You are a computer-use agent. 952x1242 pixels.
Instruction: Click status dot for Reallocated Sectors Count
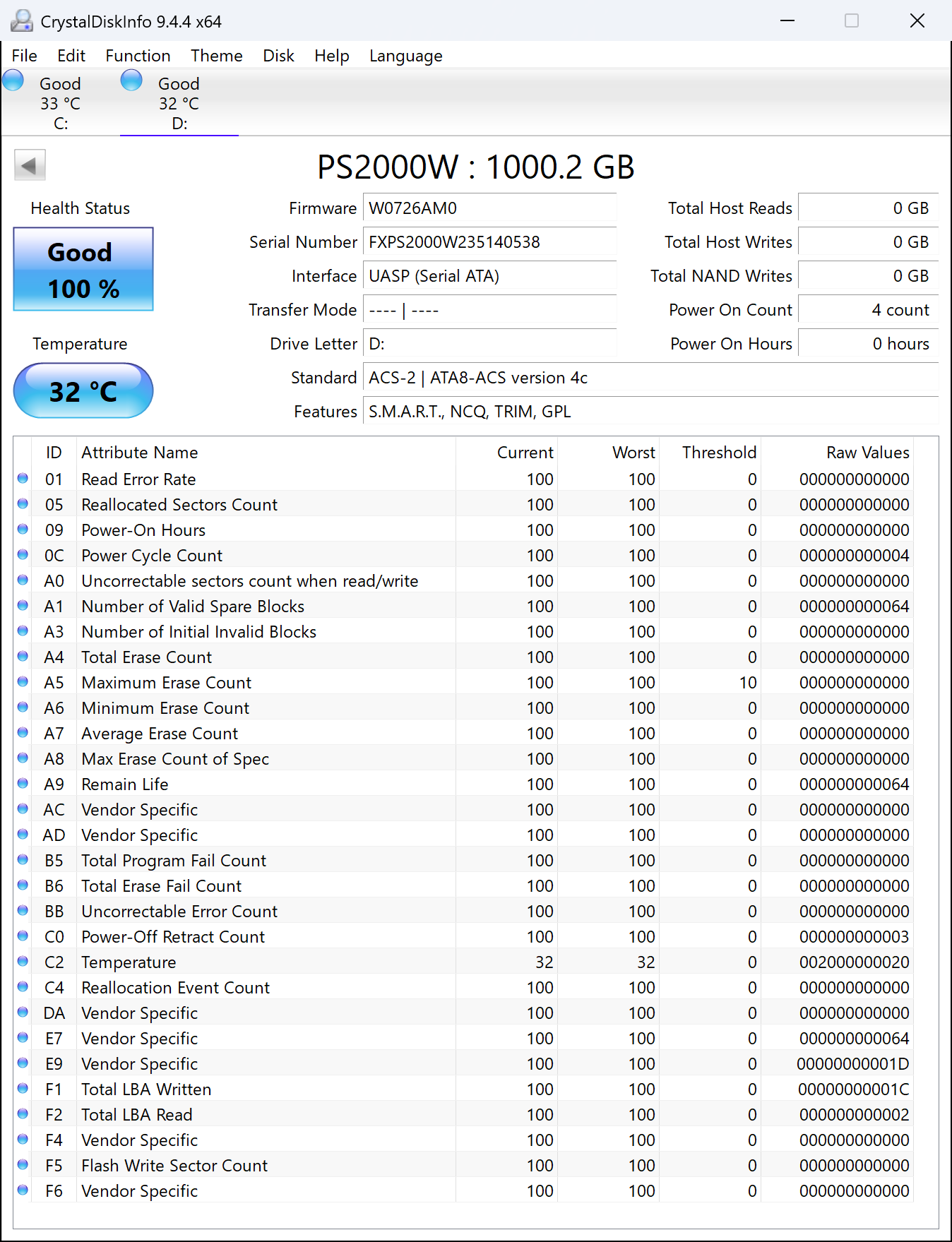(23, 504)
